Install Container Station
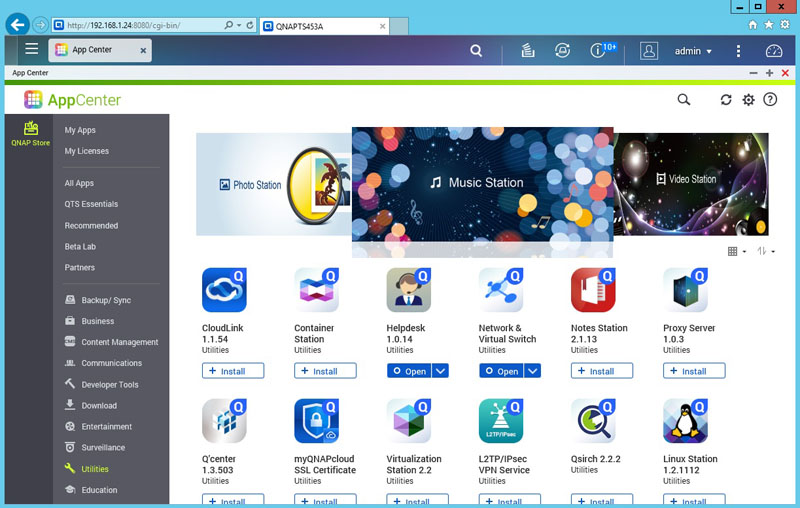Viewport: 800px width, 508px height. pos(325,371)
